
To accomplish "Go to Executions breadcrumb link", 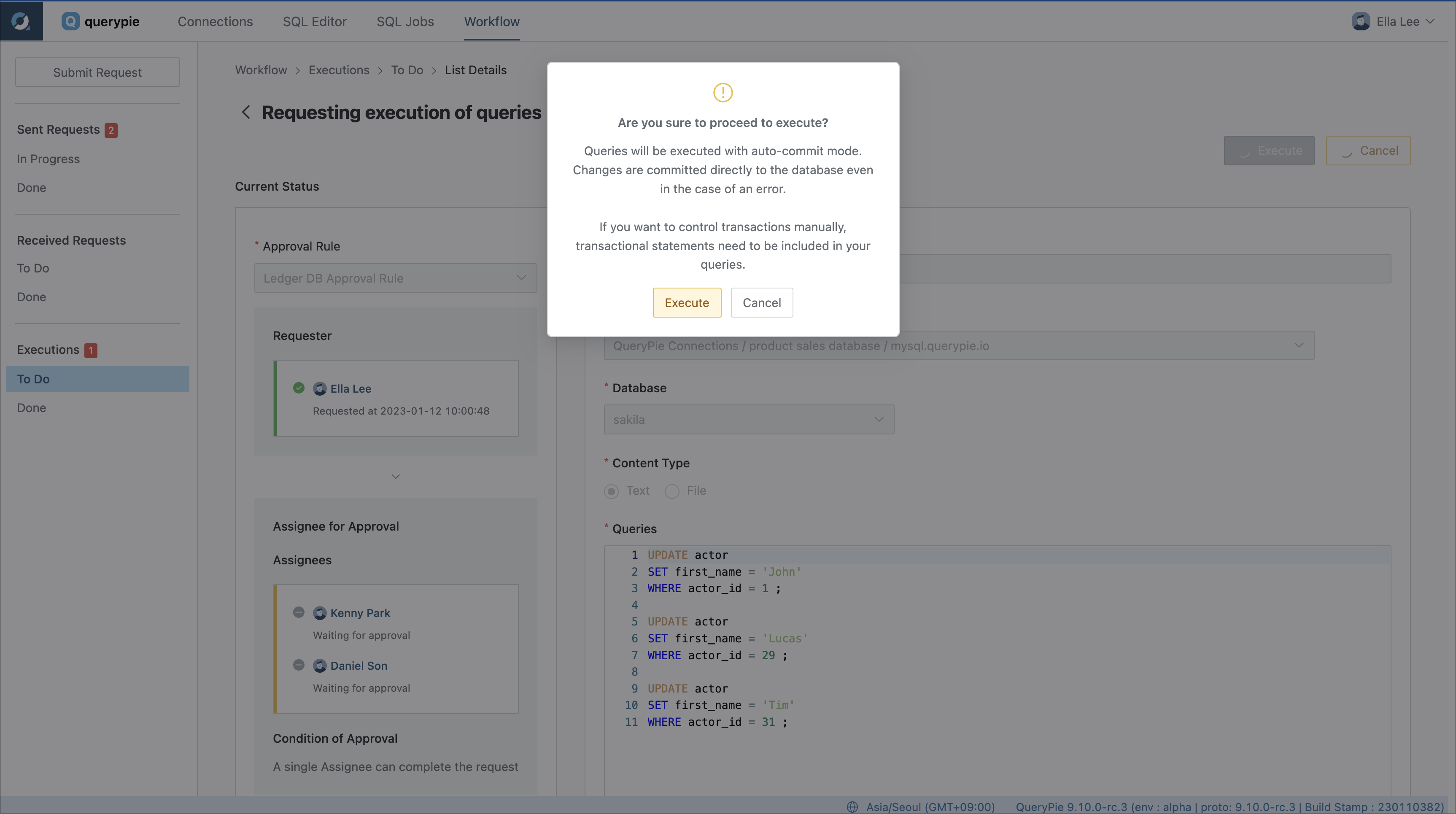I will pyautogui.click(x=339, y=70).
